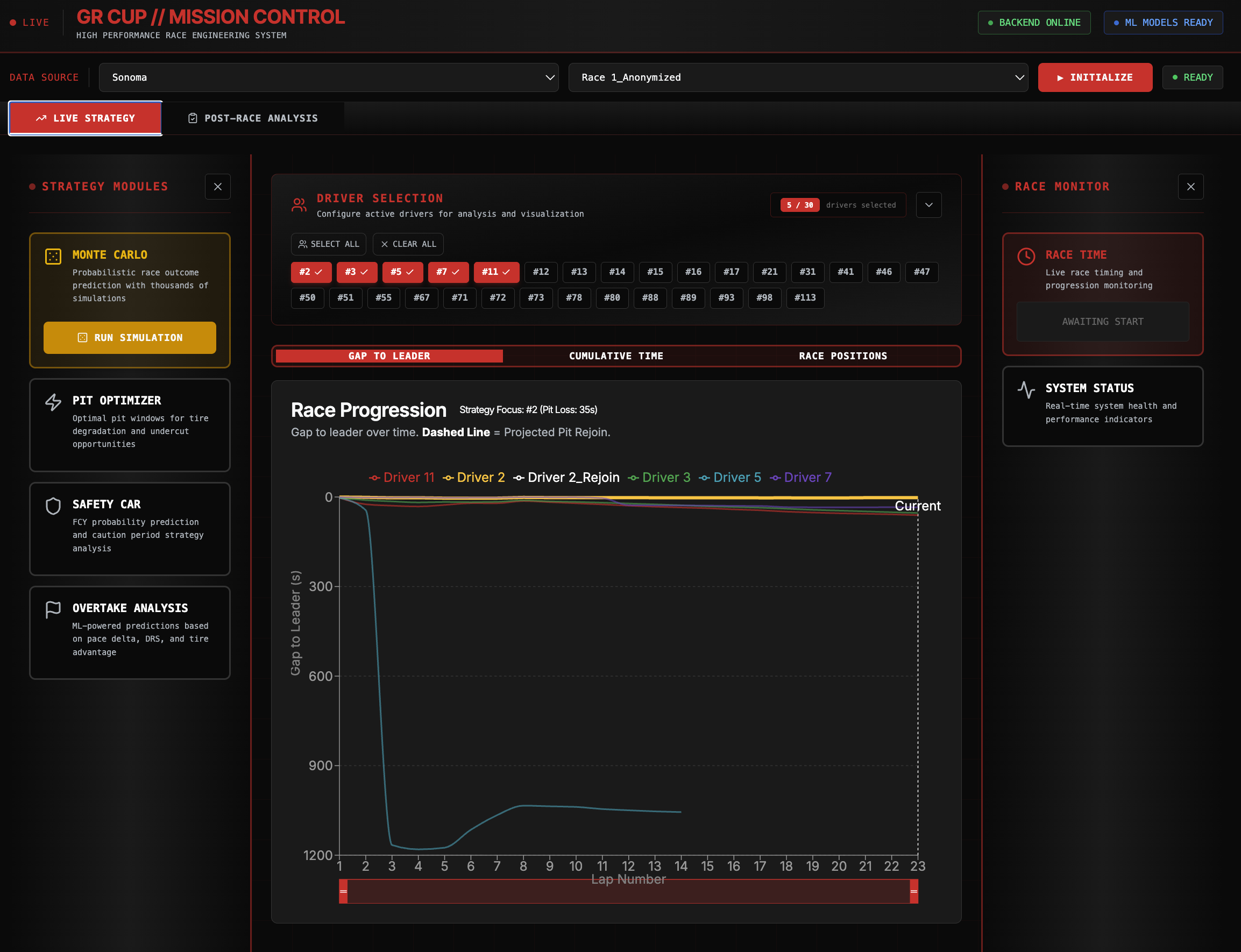
Task: Deselect driver #11 chip
Action: [x=496, y=272]
